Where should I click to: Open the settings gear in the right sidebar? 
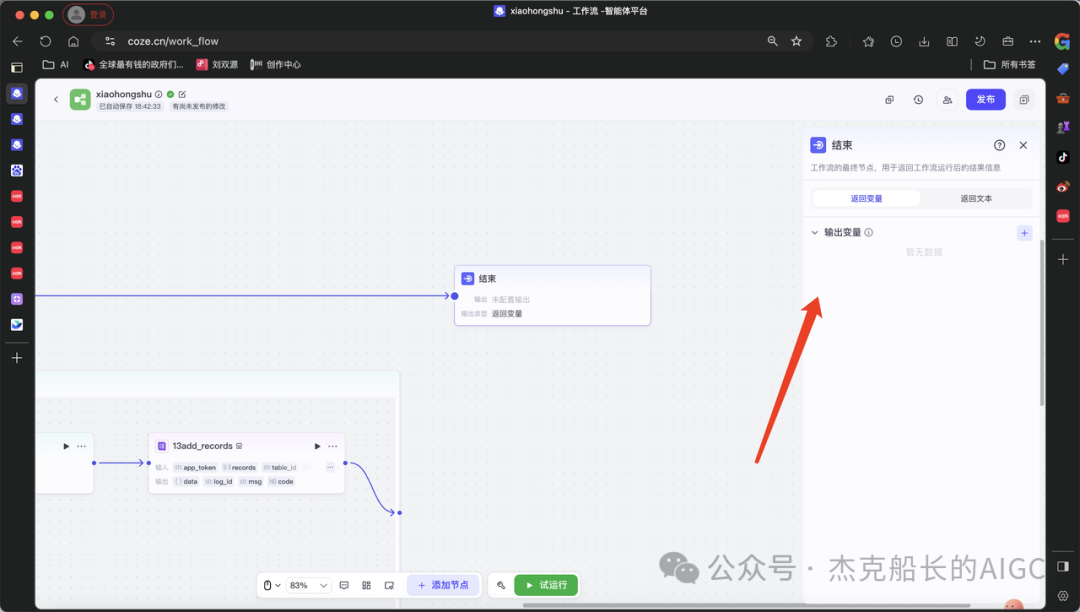coord(1063,596)
